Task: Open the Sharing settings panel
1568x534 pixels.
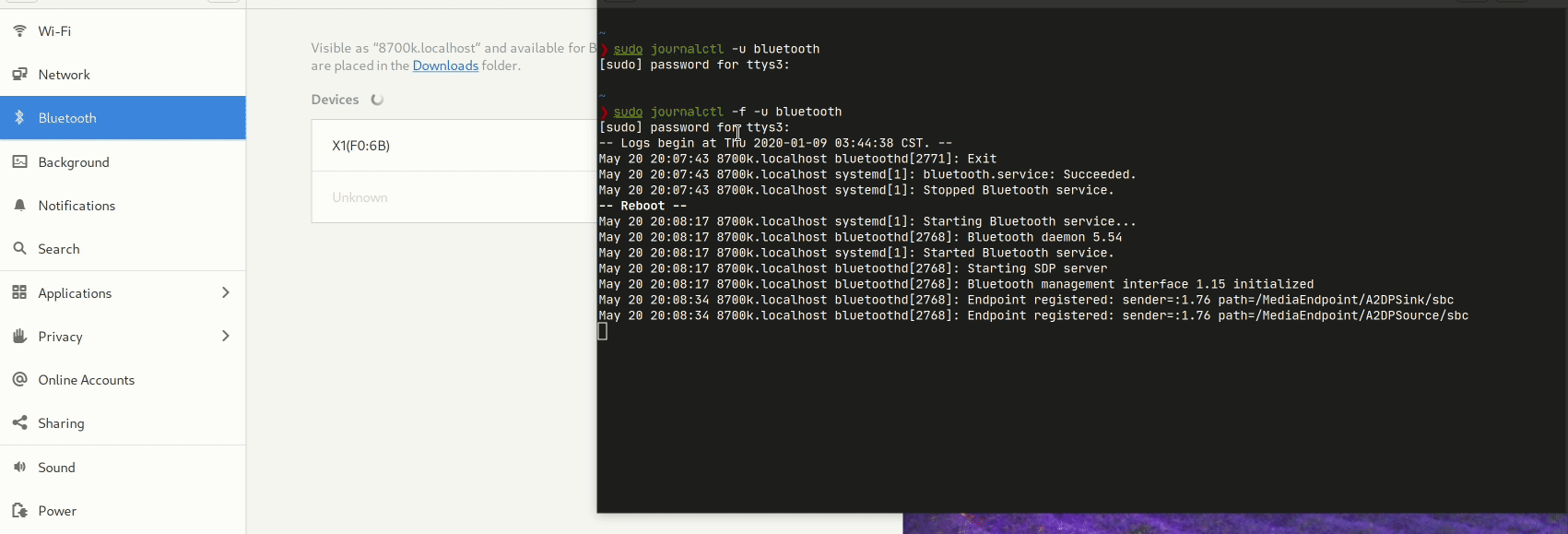Action: click(x=123, y=422)
